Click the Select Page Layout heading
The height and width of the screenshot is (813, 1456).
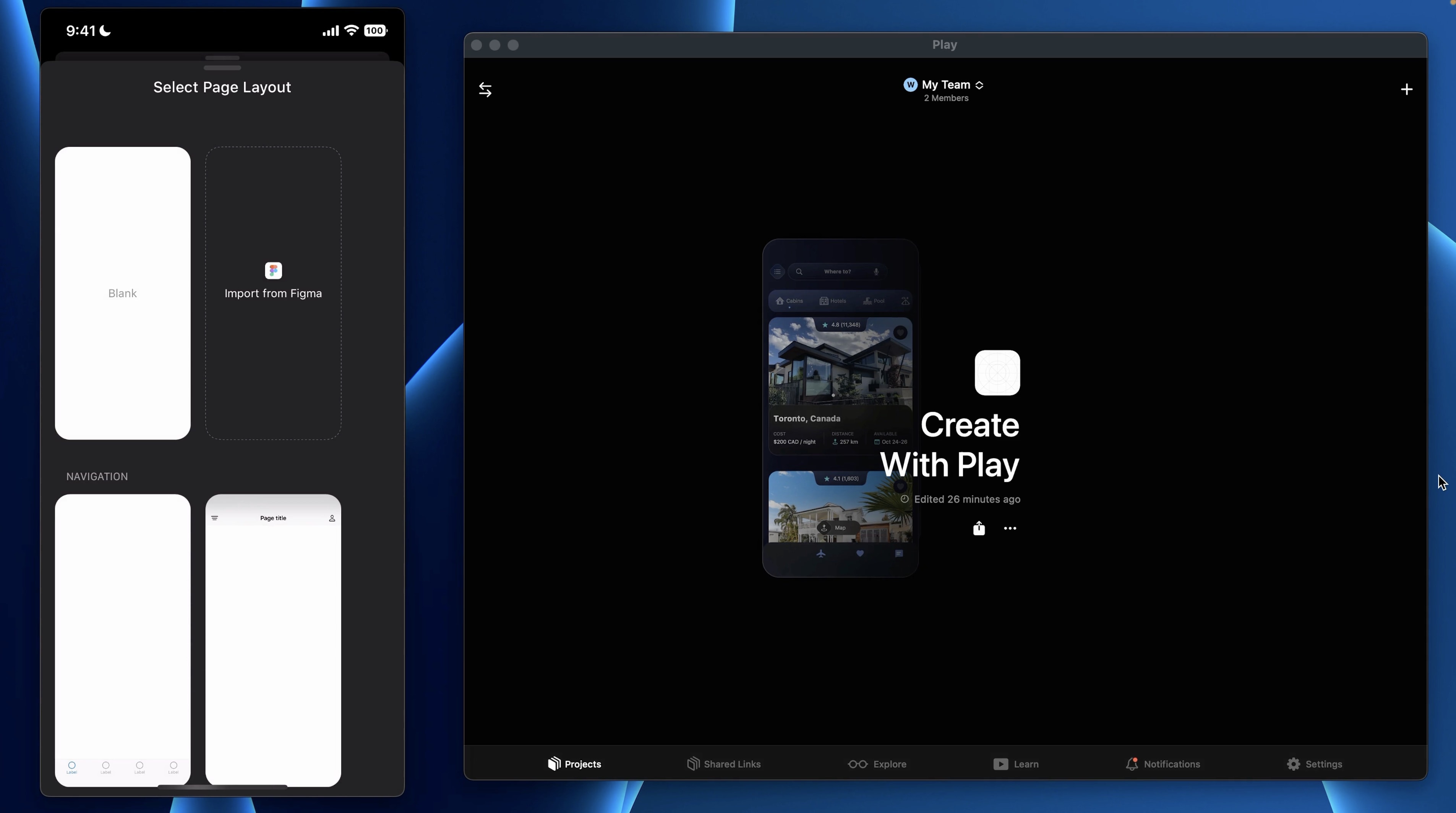(222, 87)
